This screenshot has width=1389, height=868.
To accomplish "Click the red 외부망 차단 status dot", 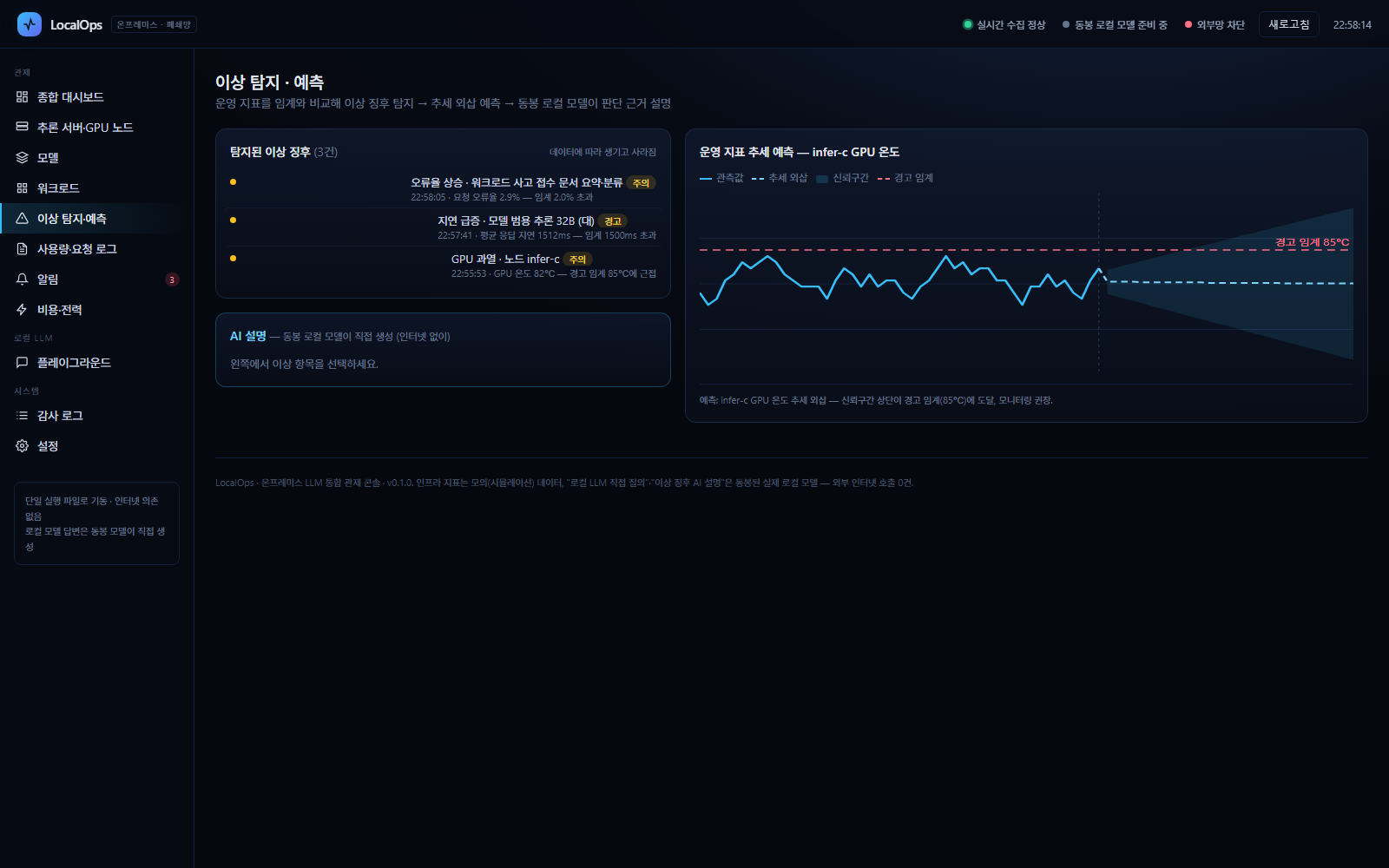I will tap(1188, 24).
